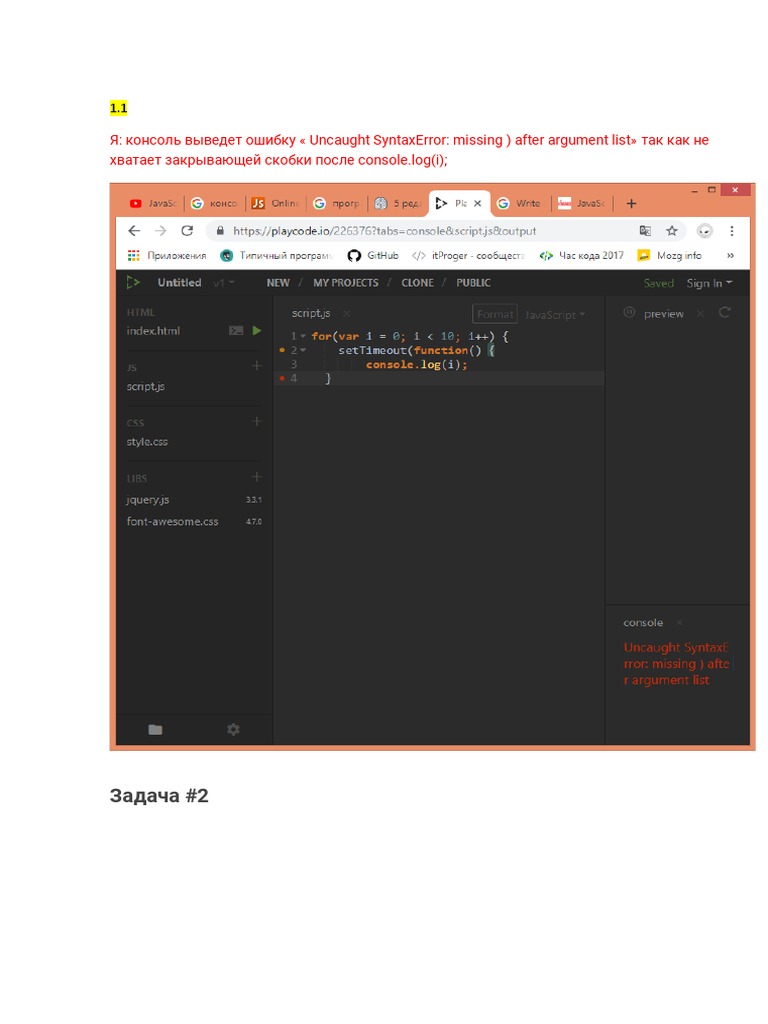Bookmark page with the star icon
768x1024 pixels.
click(671, 231)
